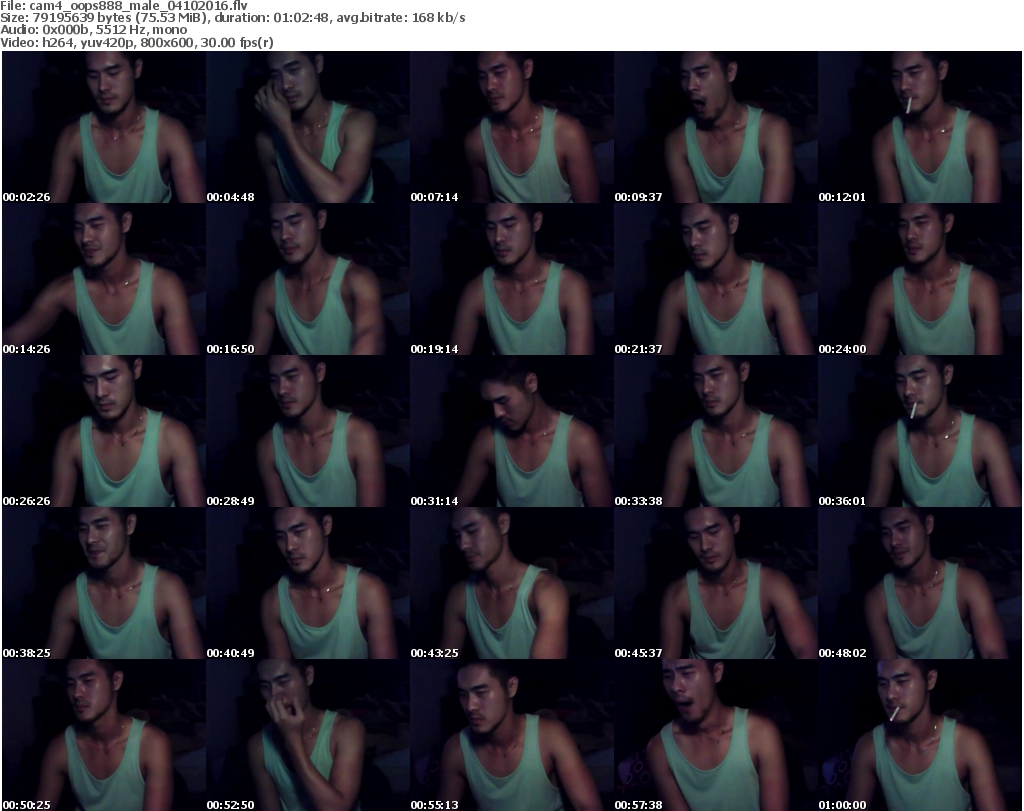Select the thumbnail stamped 00:21:37
Screen dimensions: 1024x811
point(715,279)
